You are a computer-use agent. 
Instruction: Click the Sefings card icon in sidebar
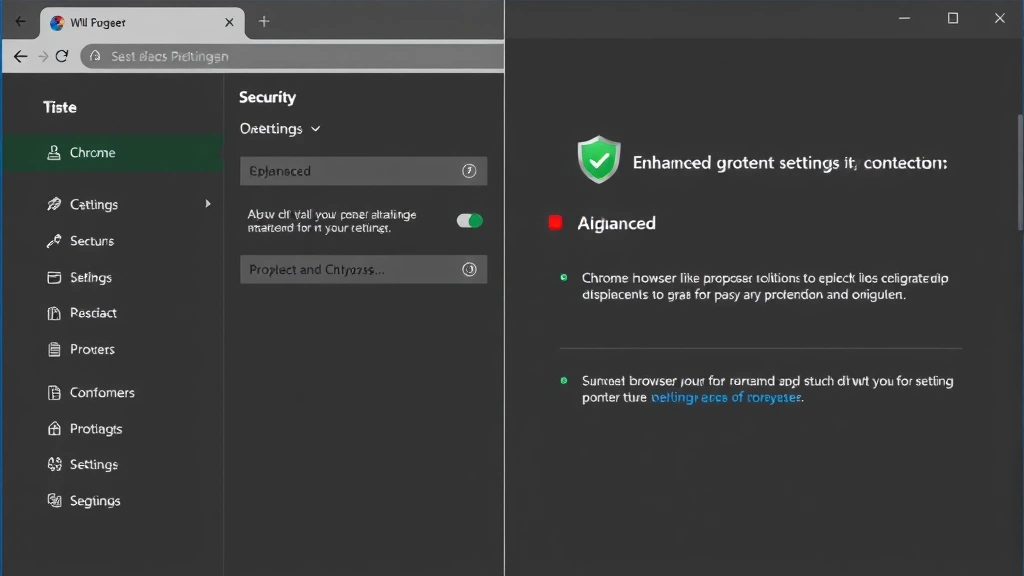pos(58,277)
